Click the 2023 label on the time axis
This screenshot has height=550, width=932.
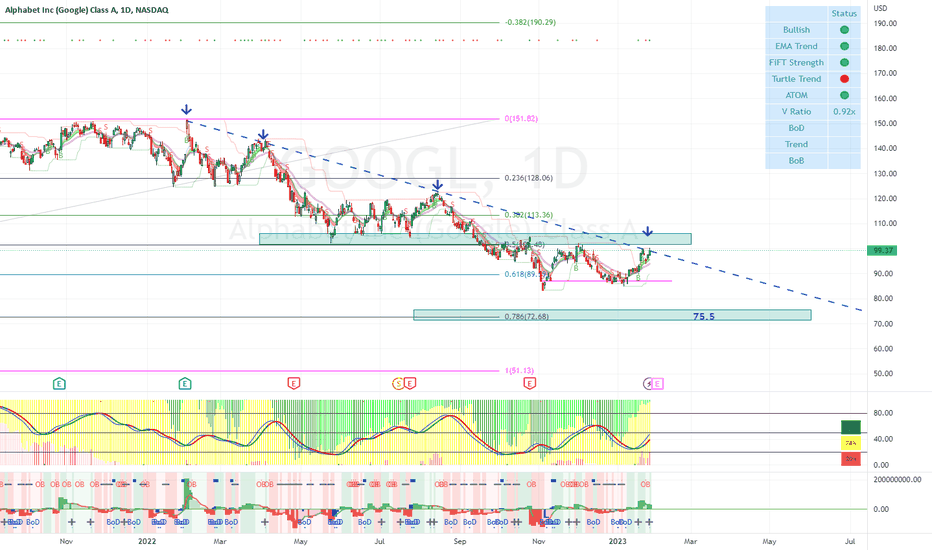pos(618,541)
